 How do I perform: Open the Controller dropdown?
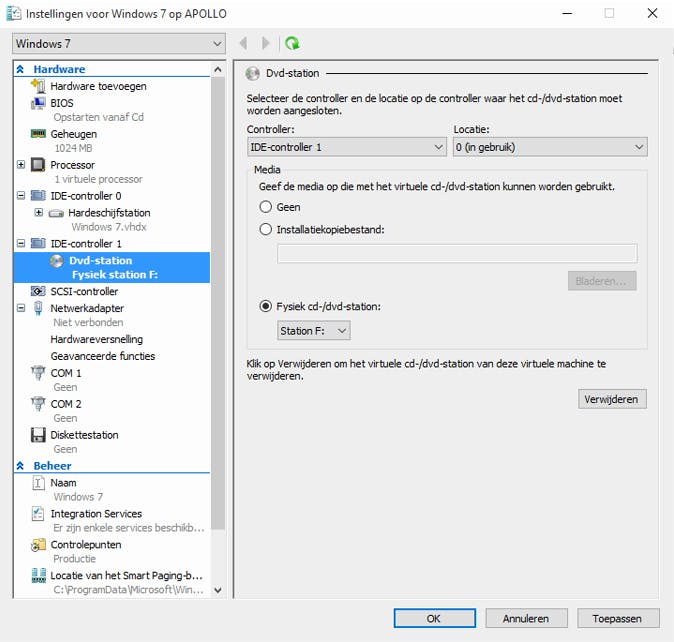point(347,147)
